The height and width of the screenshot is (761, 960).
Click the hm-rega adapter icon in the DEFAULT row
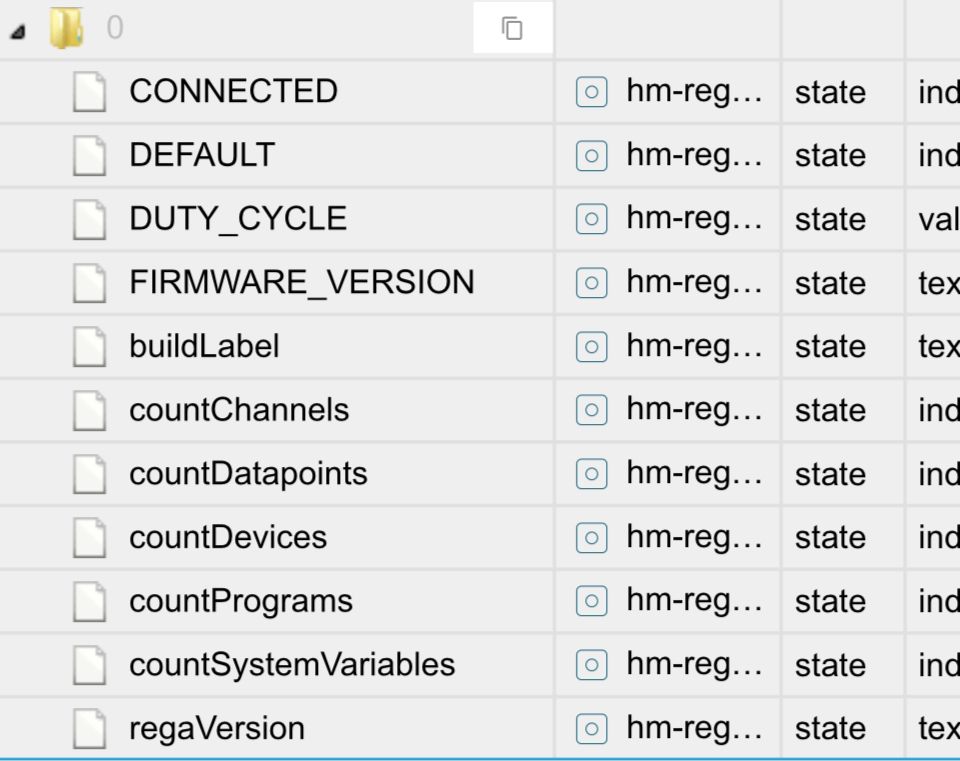pos(591,156)
